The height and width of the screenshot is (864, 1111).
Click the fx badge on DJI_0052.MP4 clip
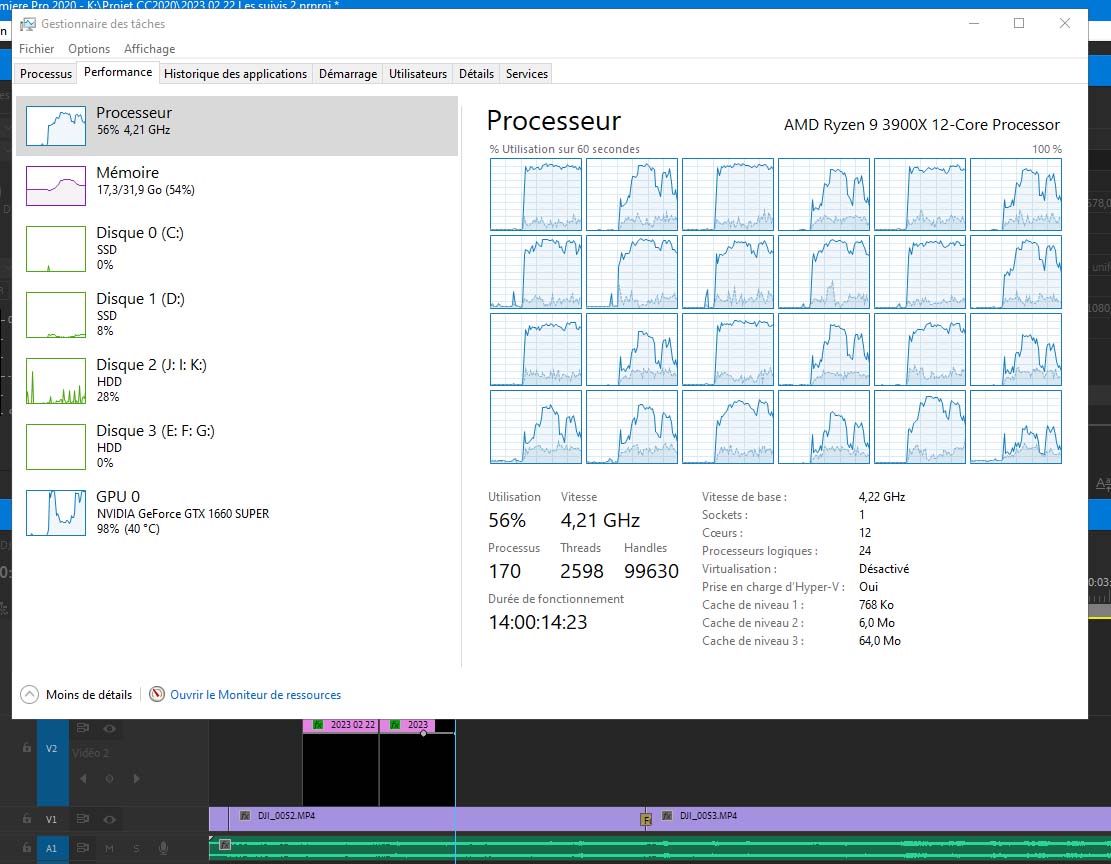[245, 816]
